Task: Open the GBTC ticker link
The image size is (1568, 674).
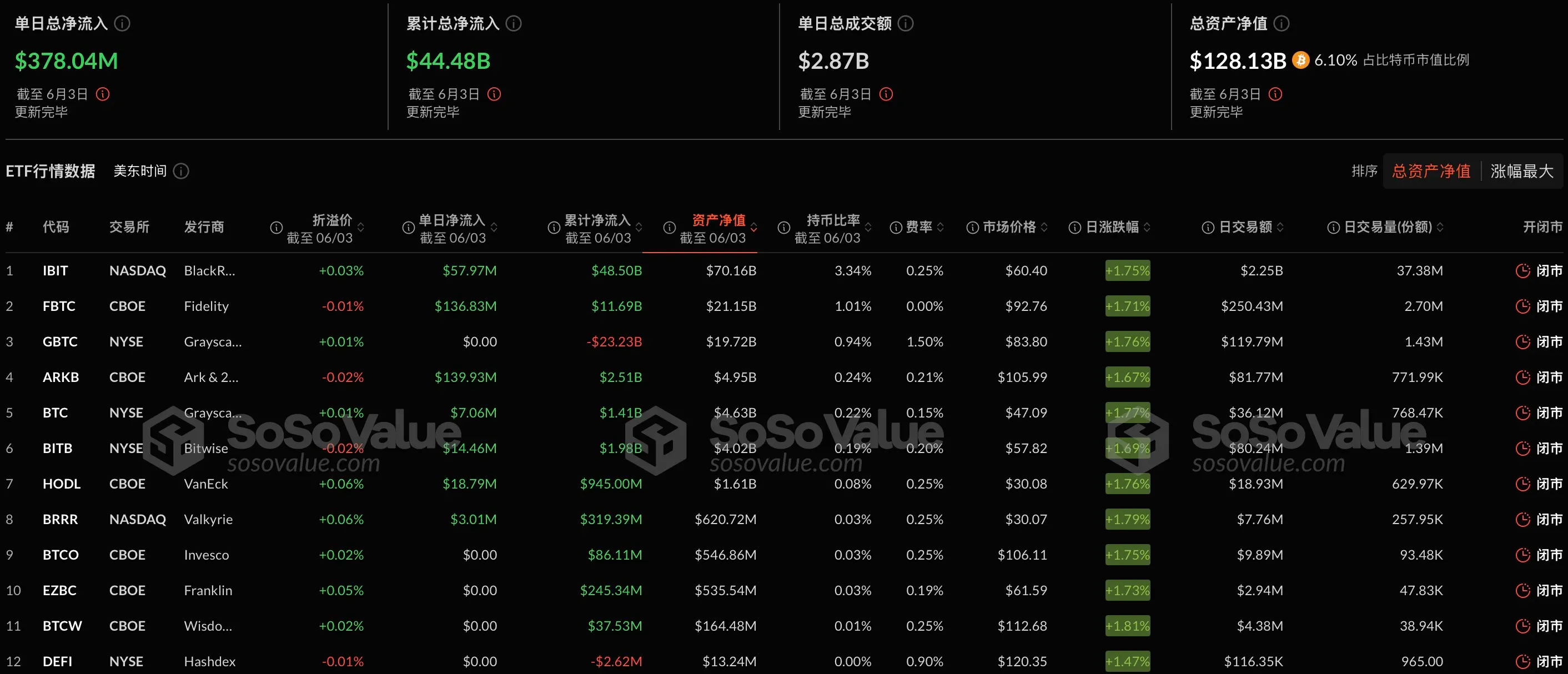Action: click(x=59, y=342)
